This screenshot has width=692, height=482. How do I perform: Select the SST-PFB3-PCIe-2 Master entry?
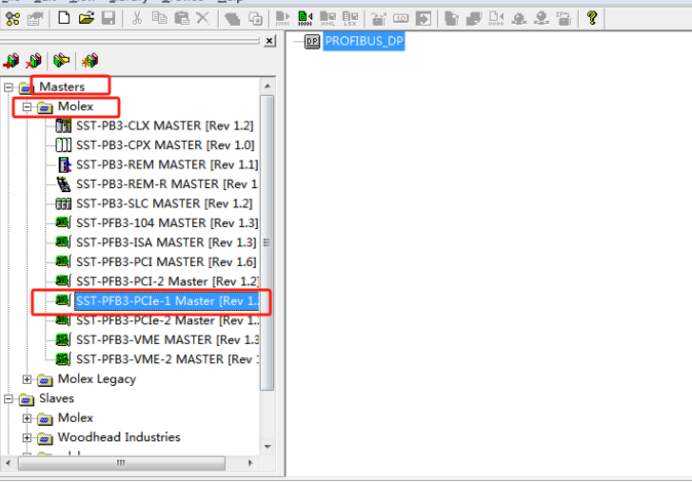[167, 320]
